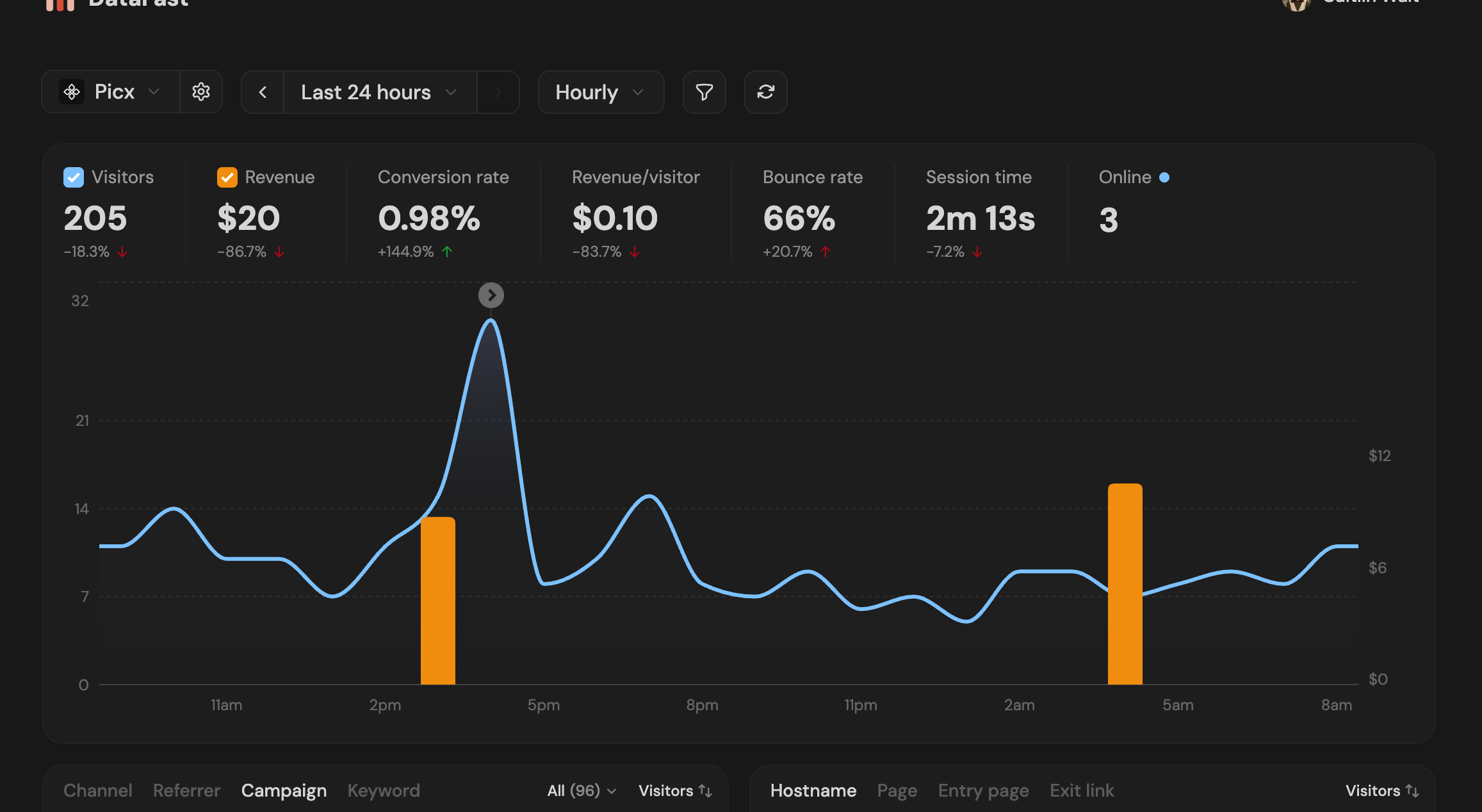This screenshot has width=1482, height=812.
Task: Go to previous period with left arrow
Action: tap(263, 92)
